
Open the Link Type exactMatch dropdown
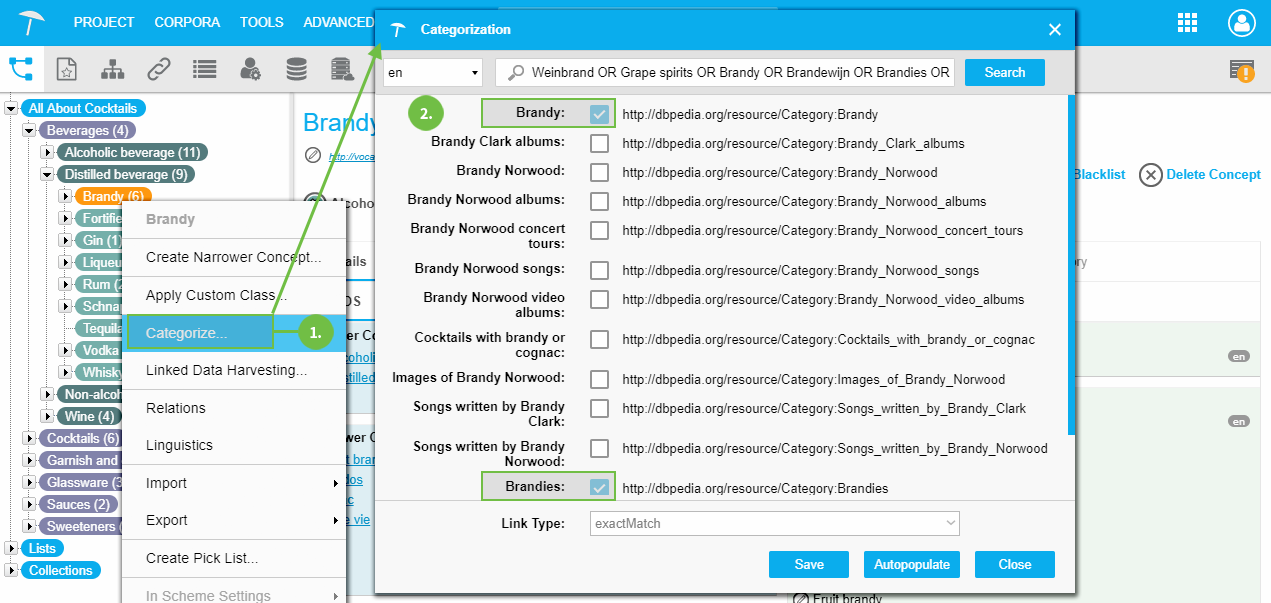tap(774, 523)
